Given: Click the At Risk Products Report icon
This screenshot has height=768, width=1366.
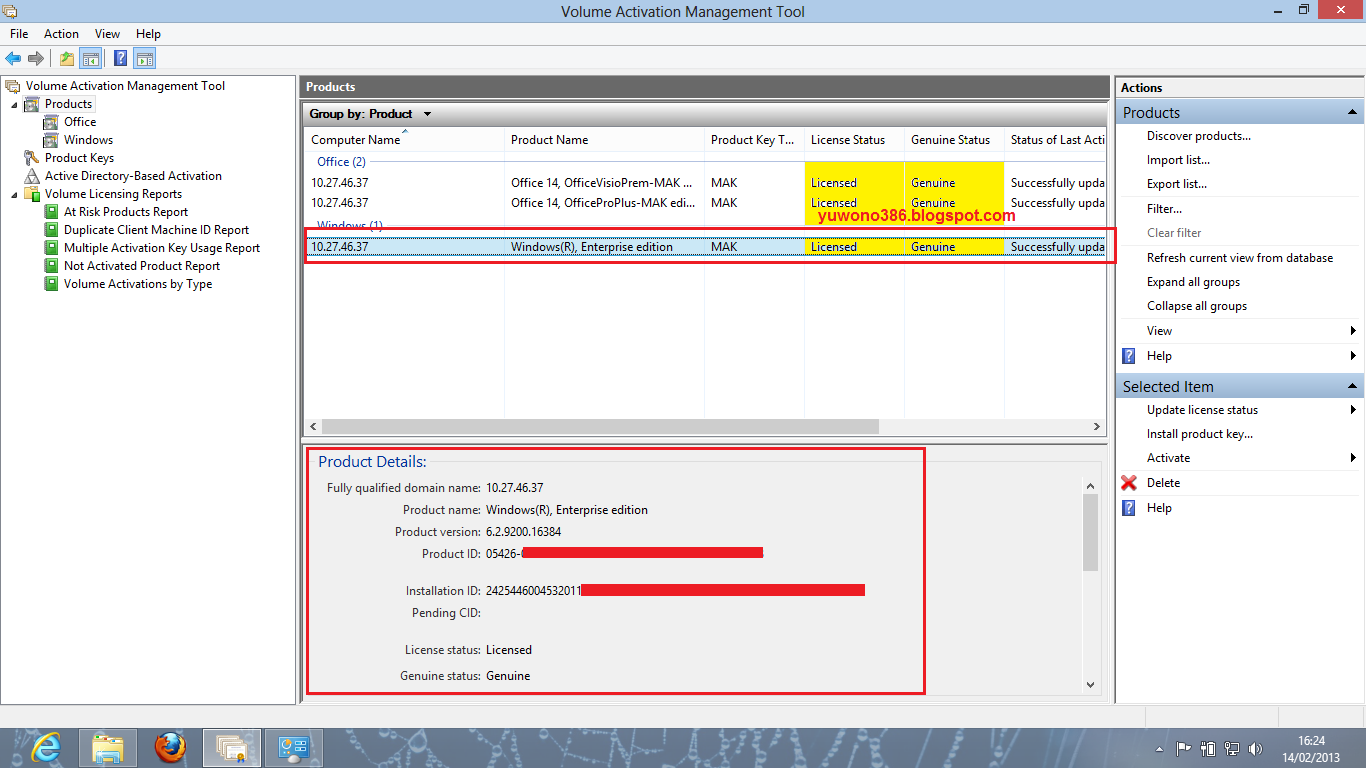Looking at the screenshot, I should pyautogui.click(x=51, y=212).
